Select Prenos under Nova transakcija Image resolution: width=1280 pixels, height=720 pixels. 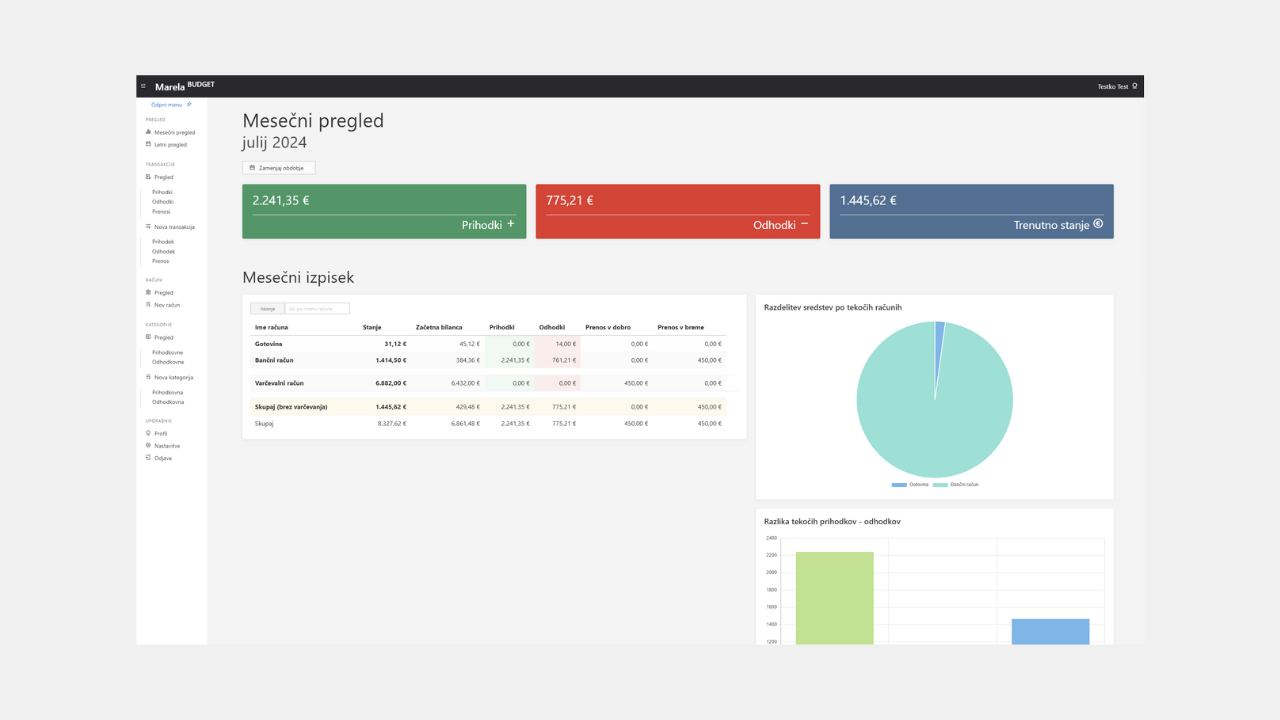tap(160, 261)
